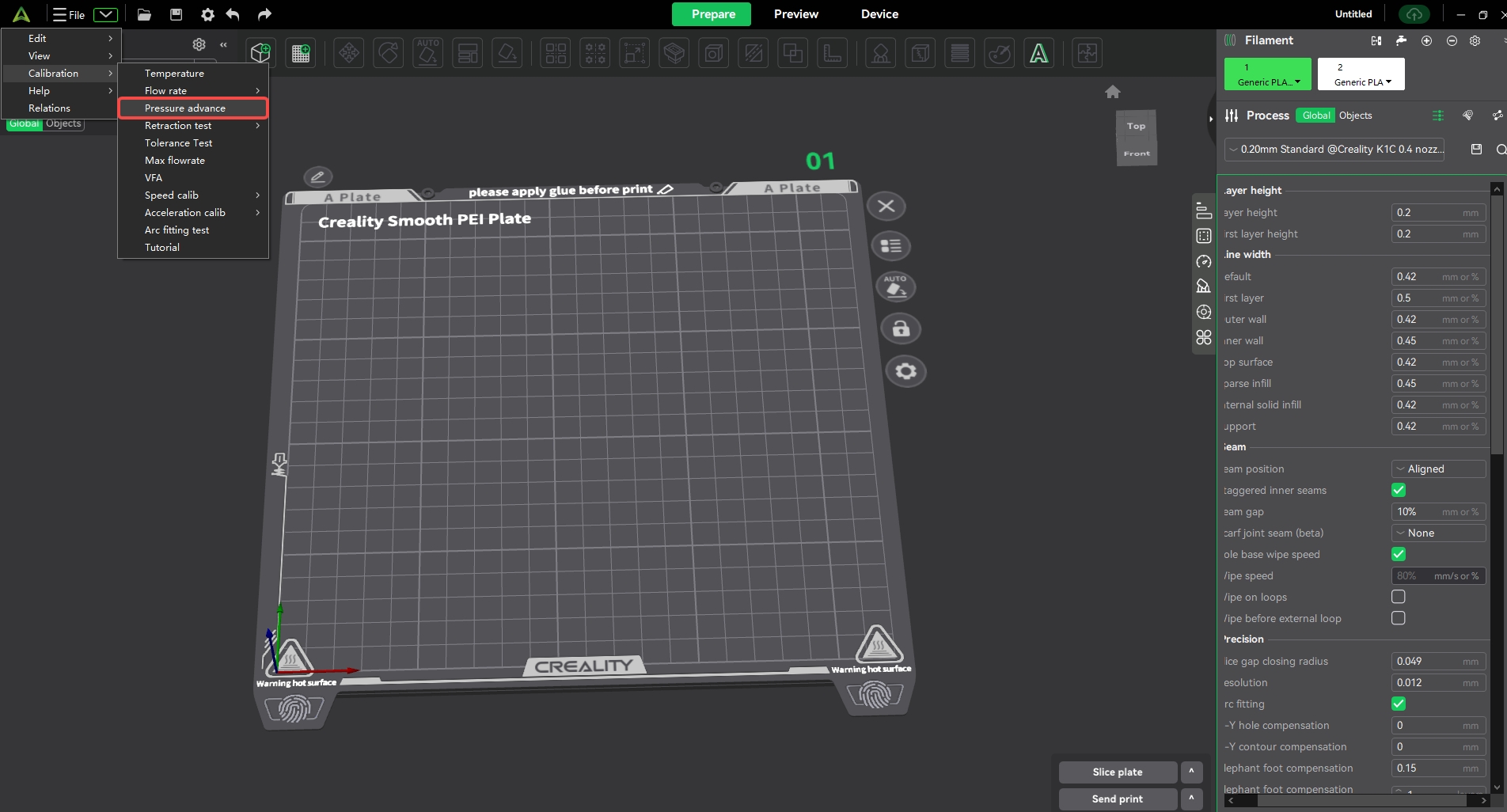Switch to the Preview tab
Image resolution: width=1507 pixels, height=812 pixels.
pyautogui.click(x=795, y=14)
